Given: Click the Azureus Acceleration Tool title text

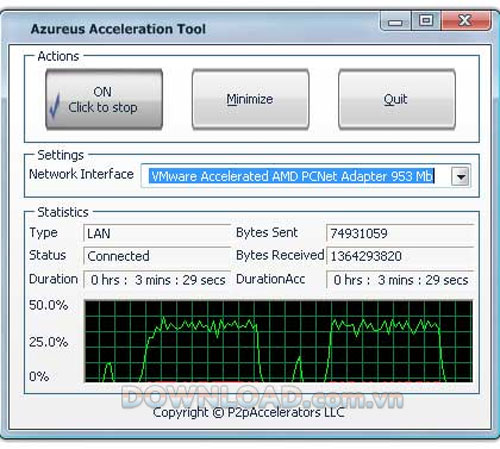Looking at the screenshot, I should coord(118,29).
